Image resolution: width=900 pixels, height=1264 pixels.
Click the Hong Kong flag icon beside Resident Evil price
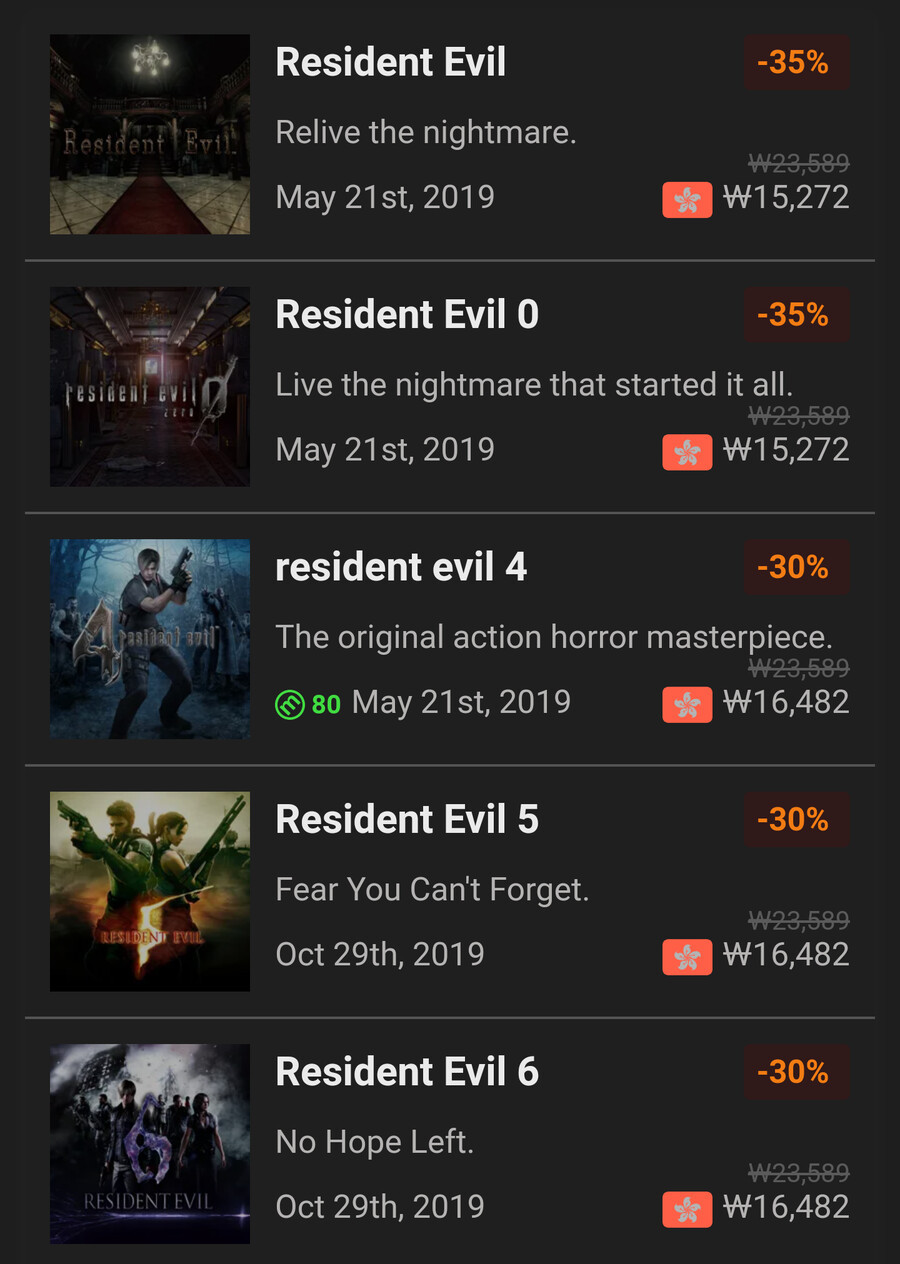(x=687, y=199)
